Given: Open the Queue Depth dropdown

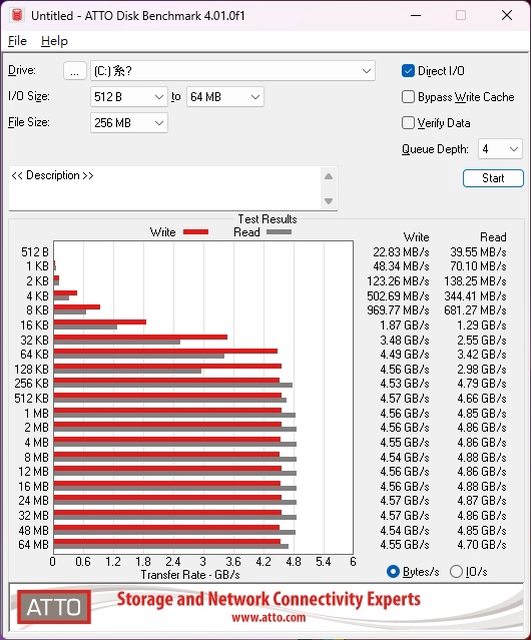Looking at the screenshot, I should (x=500, y=149).
